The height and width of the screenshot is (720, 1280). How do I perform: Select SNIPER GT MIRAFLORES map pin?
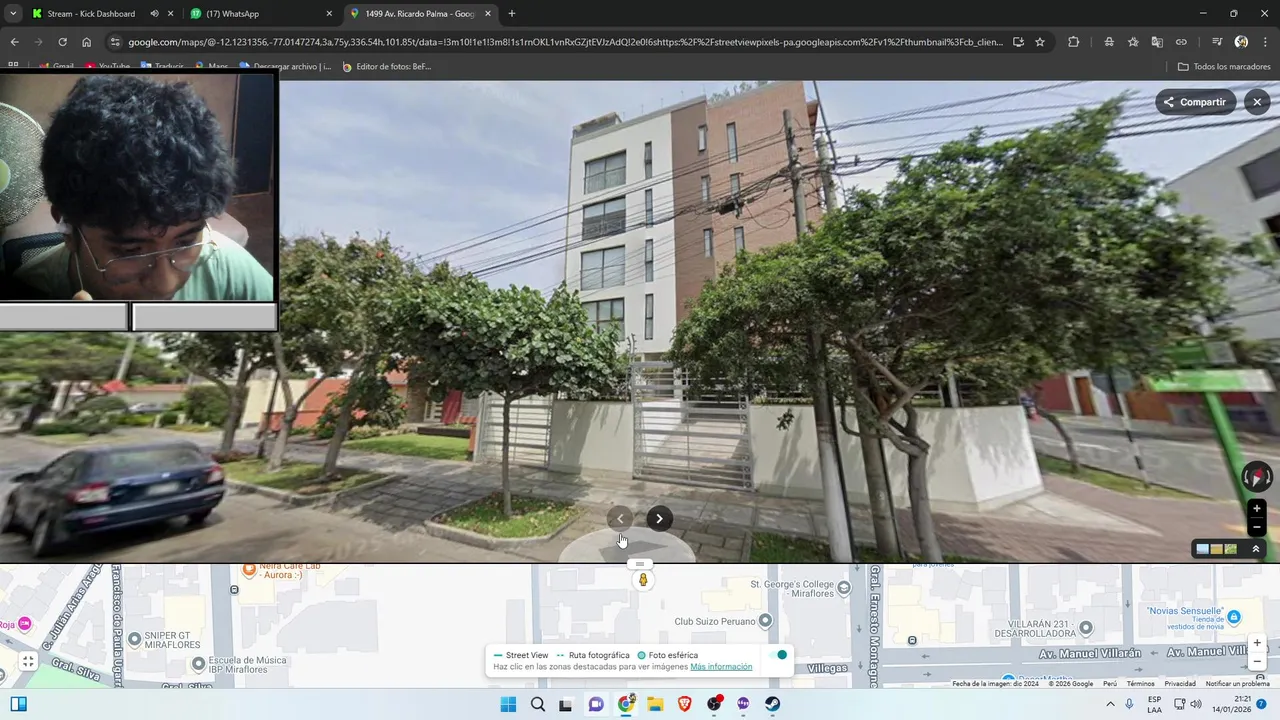[x=134, y=639]
